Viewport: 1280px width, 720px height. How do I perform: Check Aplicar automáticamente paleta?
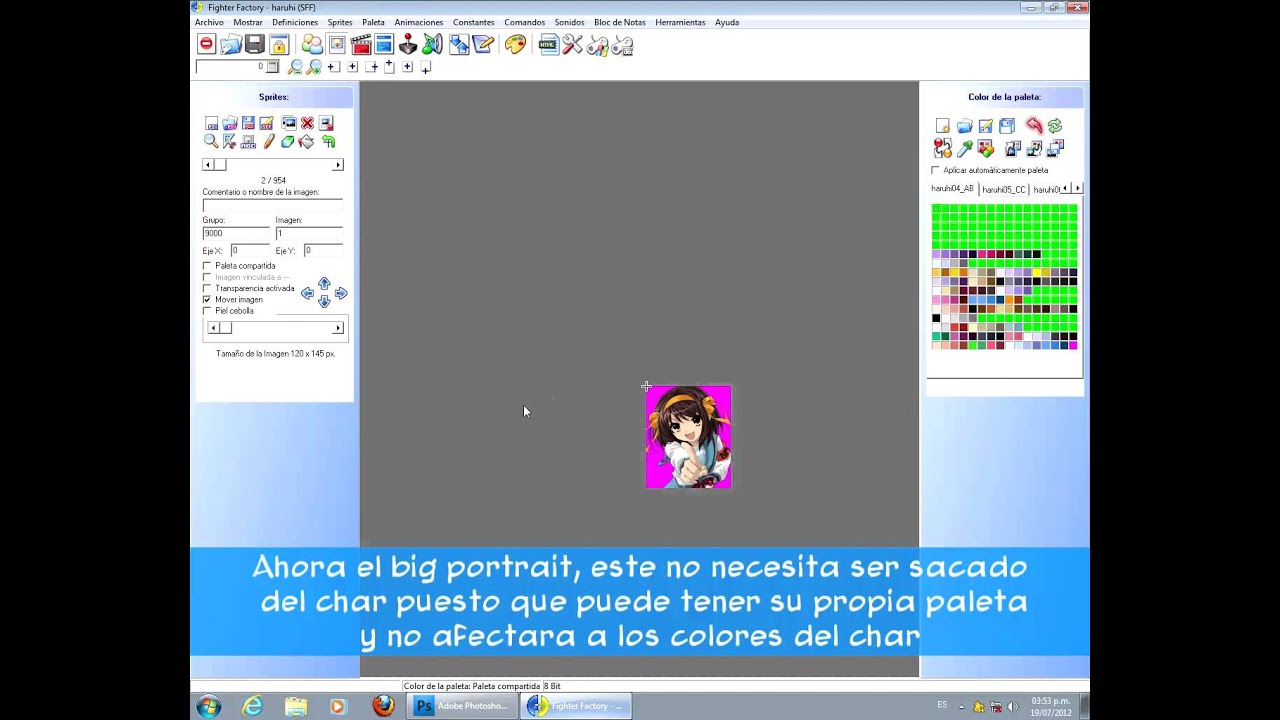[935, 170]
